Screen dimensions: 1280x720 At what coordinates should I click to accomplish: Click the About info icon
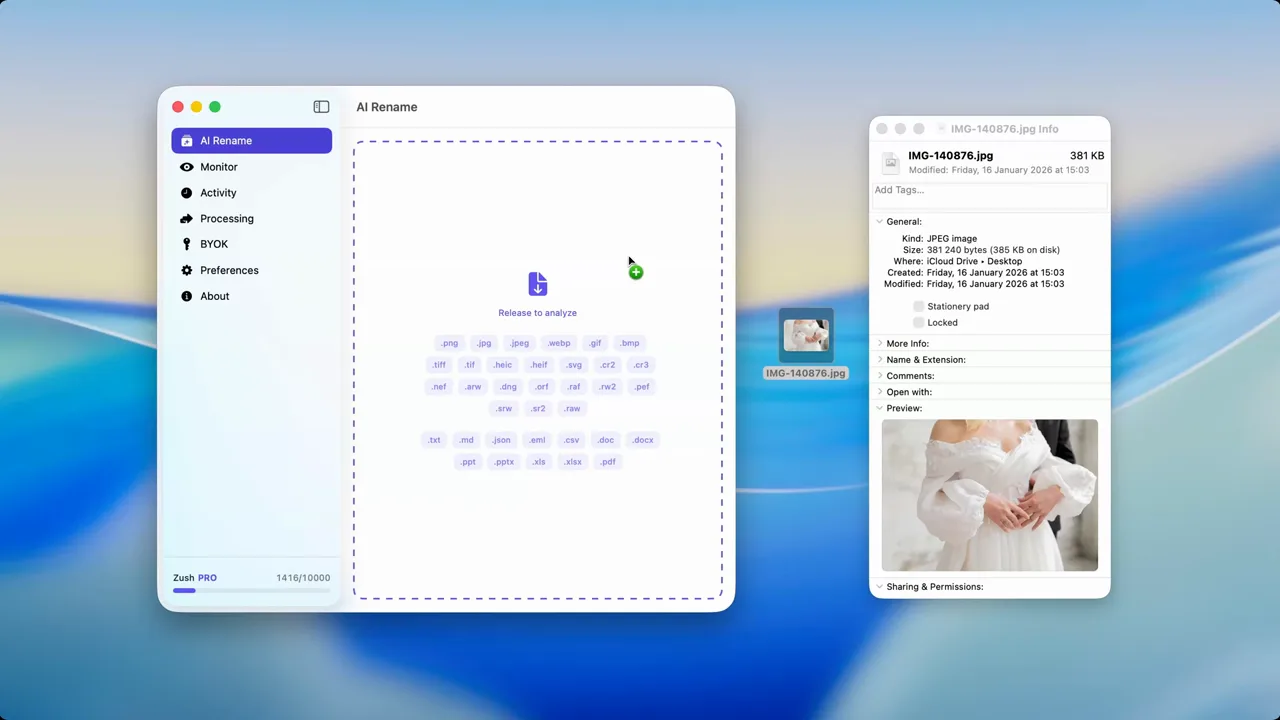pyautogui.click(x=187, y=296)
